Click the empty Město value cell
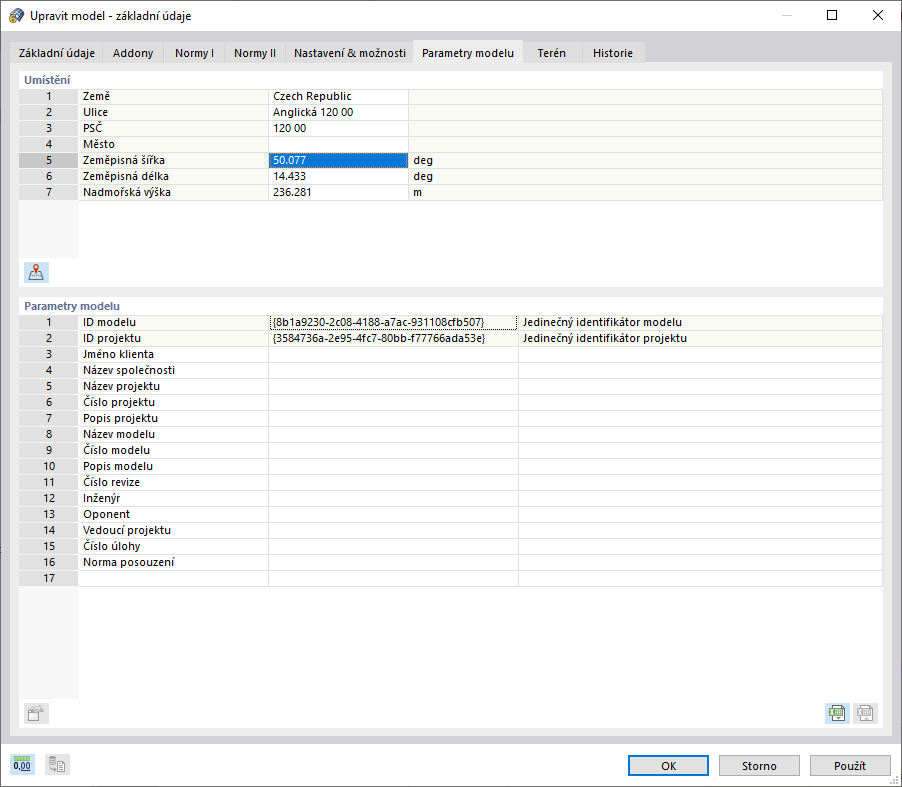This screenshot has height=787, width=902. coord(338,144)
